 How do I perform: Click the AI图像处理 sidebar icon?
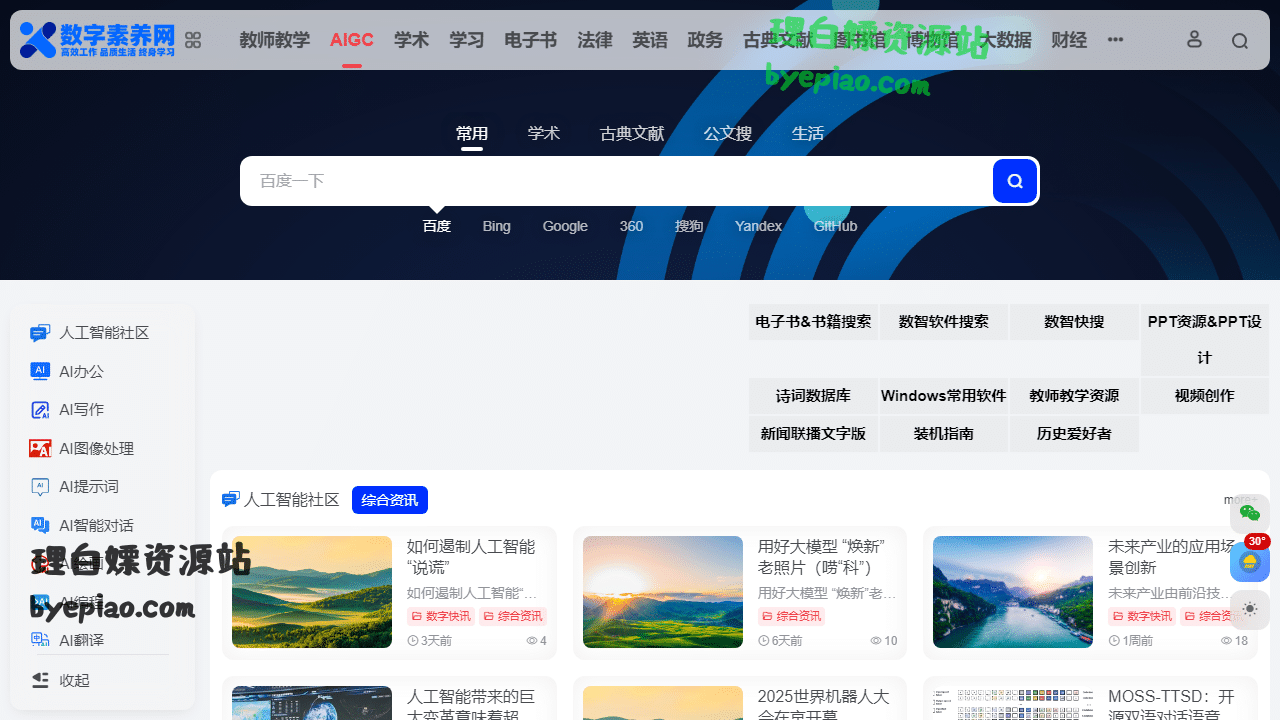click(x=40, y=449)
